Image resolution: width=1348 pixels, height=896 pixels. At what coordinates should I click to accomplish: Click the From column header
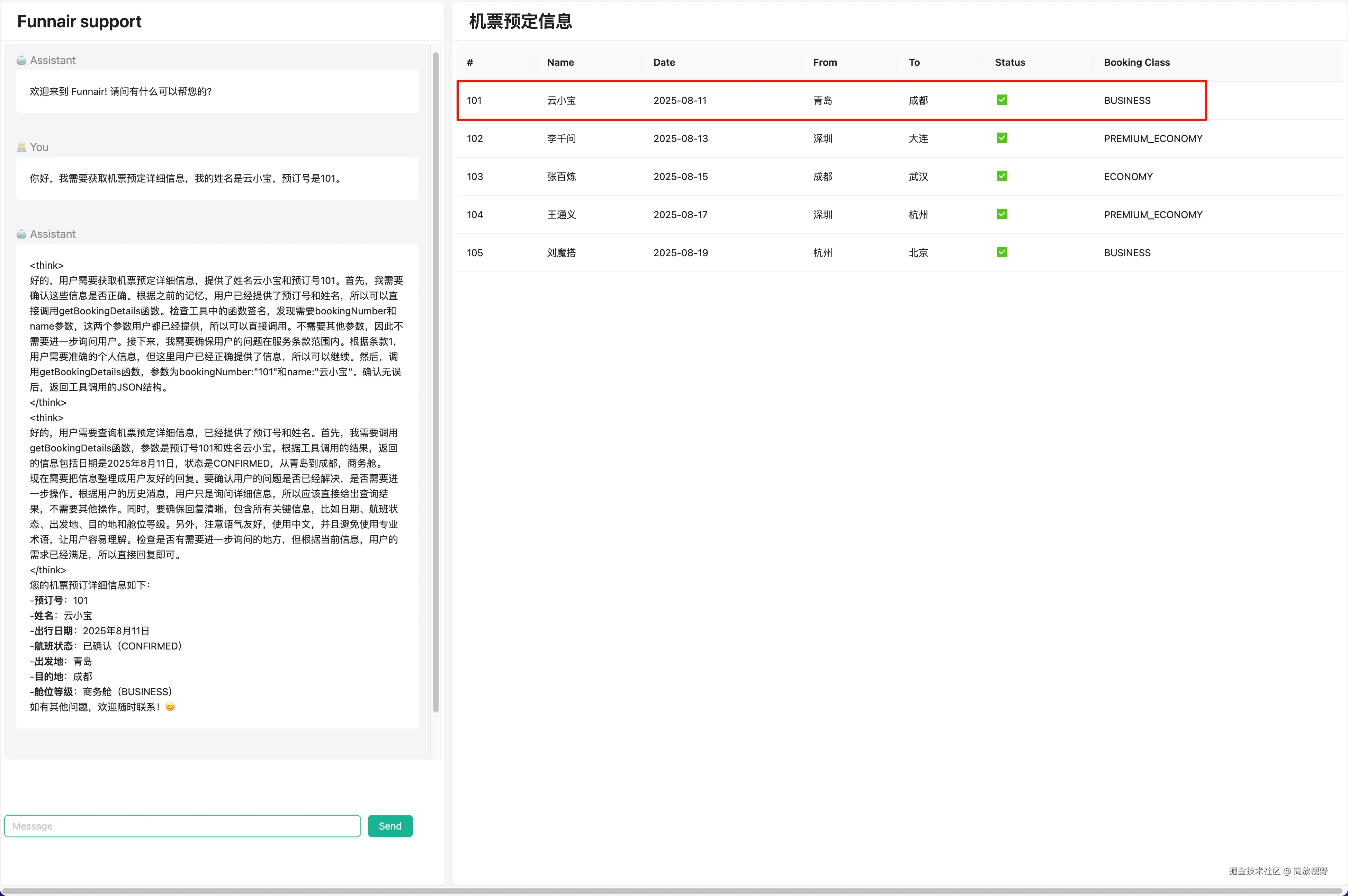tap(825, 62)
